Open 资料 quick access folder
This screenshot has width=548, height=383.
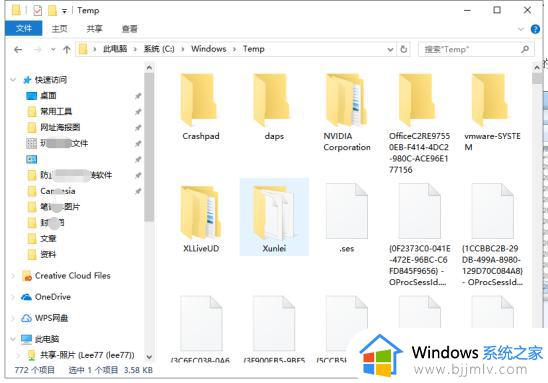click(48, 254)
